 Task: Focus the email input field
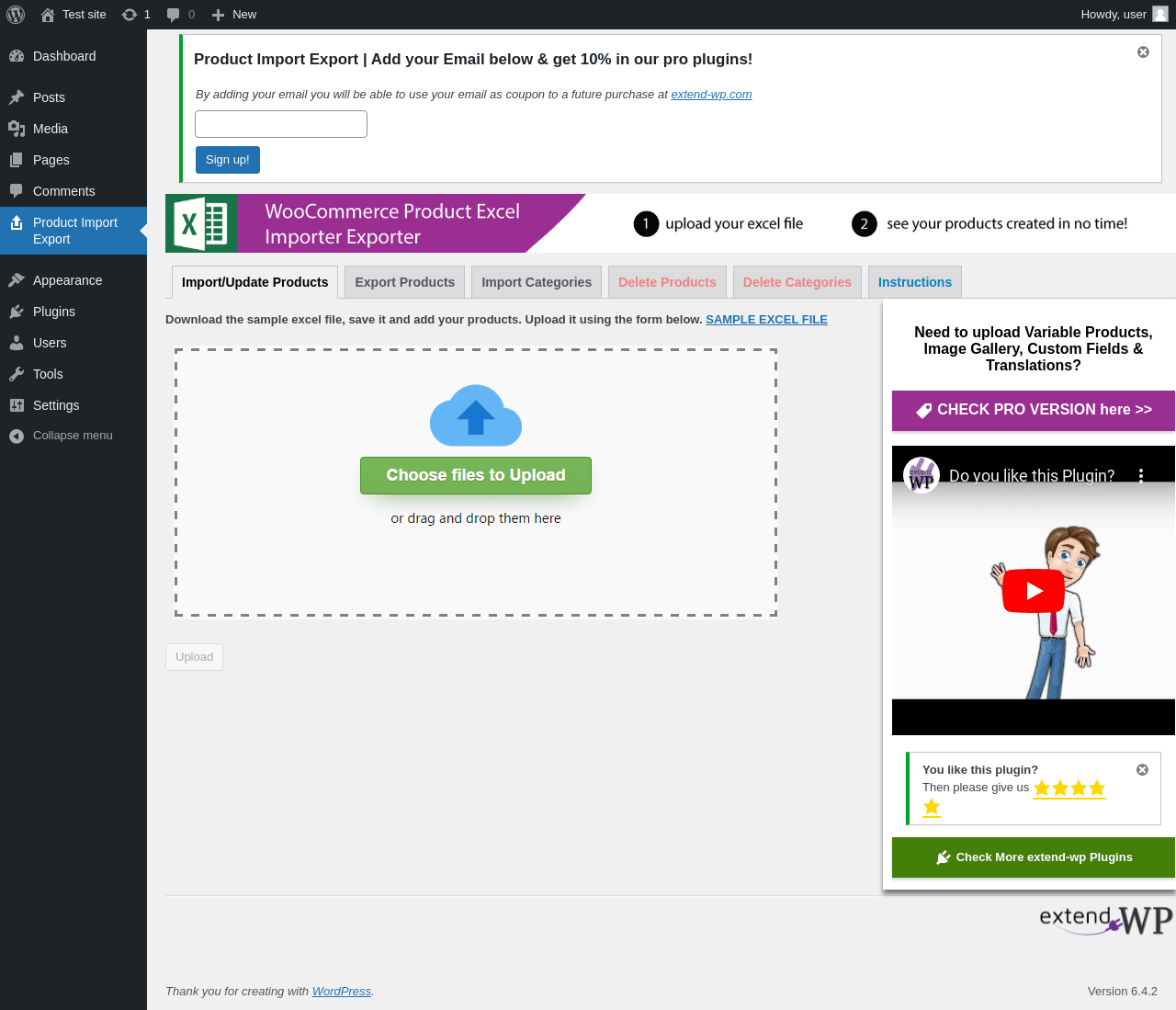point(281,124)
